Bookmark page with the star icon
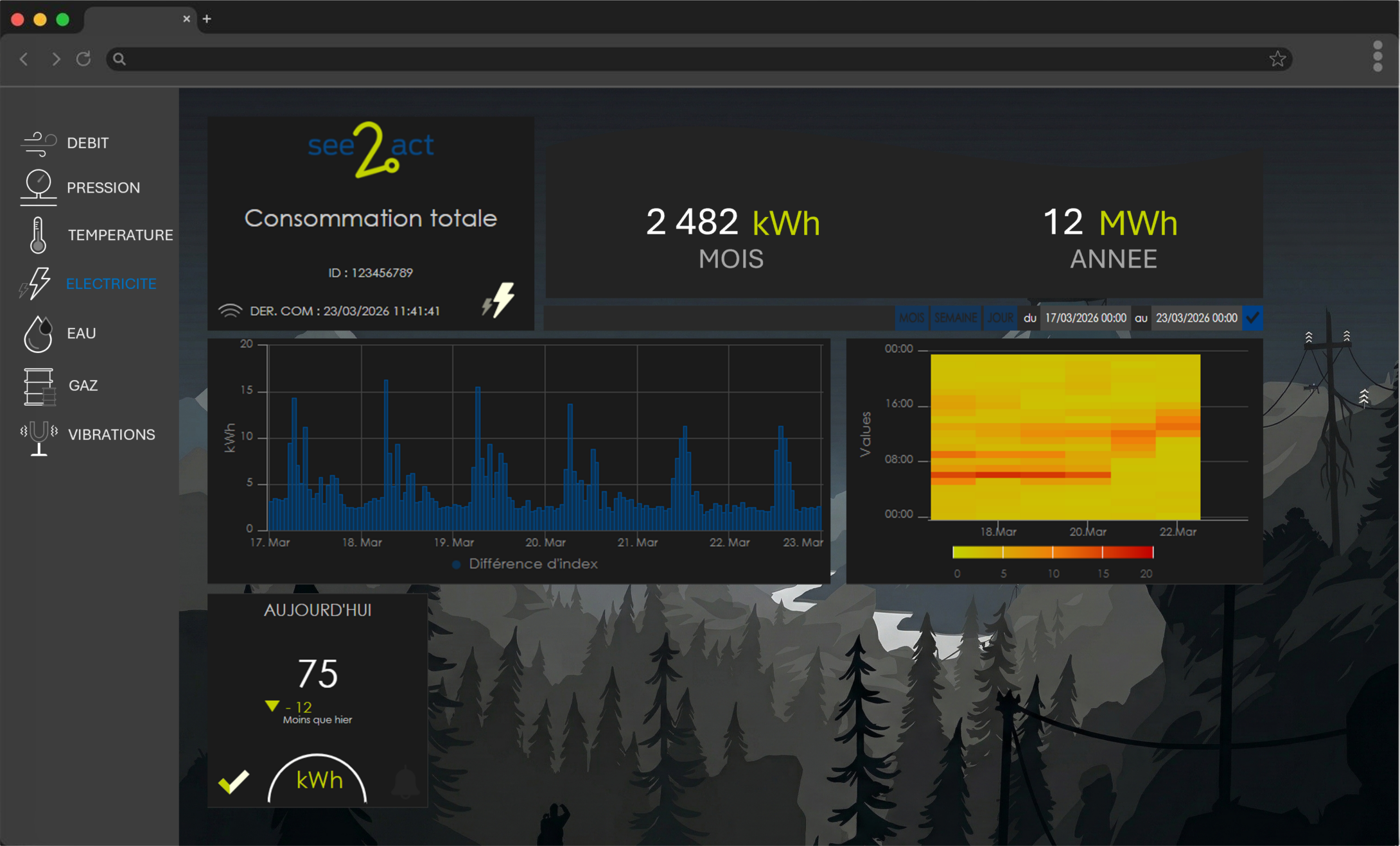The height and width of the screenshot is (846, 1400). 1277,59
